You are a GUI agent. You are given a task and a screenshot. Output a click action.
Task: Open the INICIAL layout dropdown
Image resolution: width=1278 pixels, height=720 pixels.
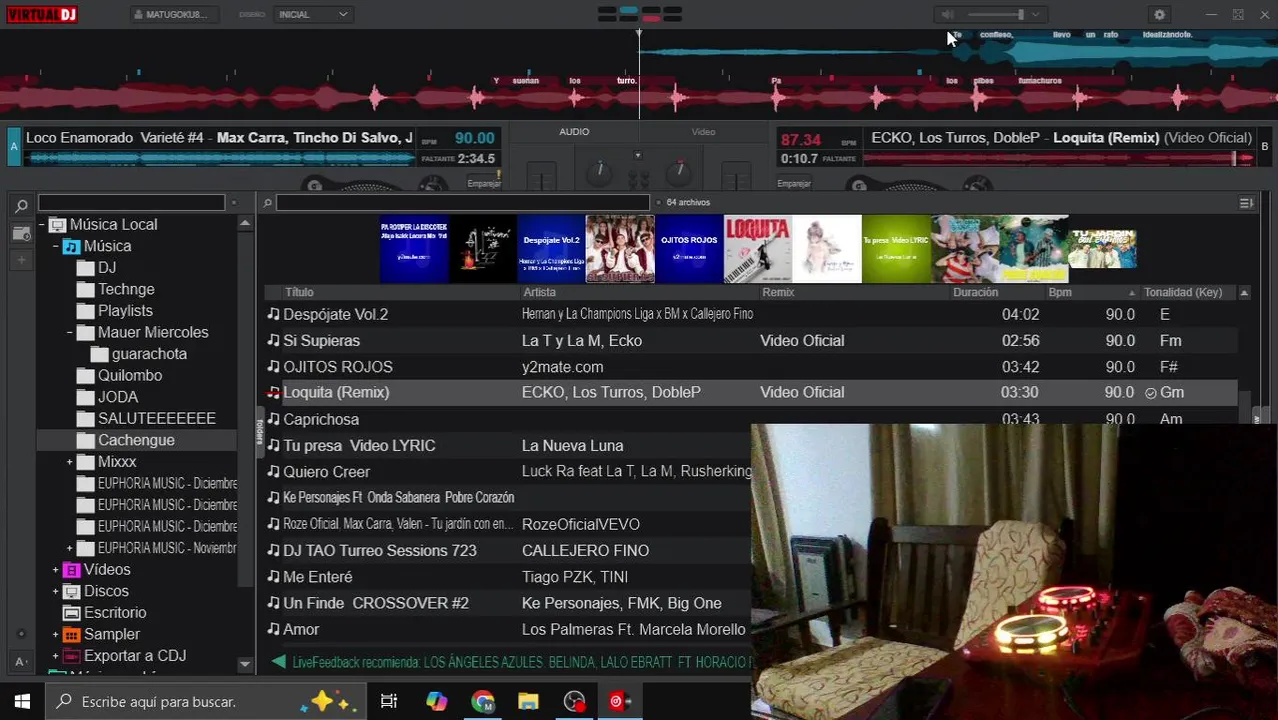[313, 15]
